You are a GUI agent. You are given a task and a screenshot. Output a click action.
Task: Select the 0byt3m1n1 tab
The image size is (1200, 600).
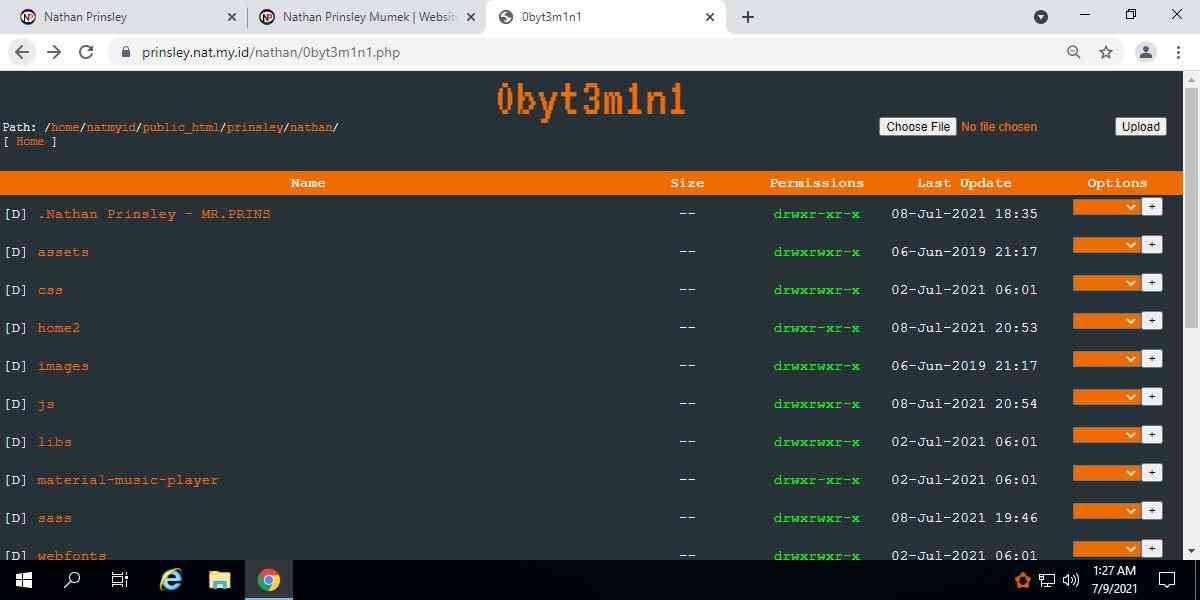(x=606, y=17)
